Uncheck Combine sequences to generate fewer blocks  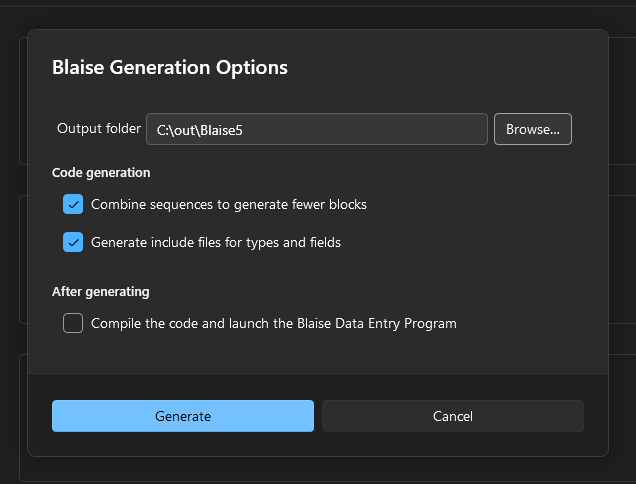[73, 204]
